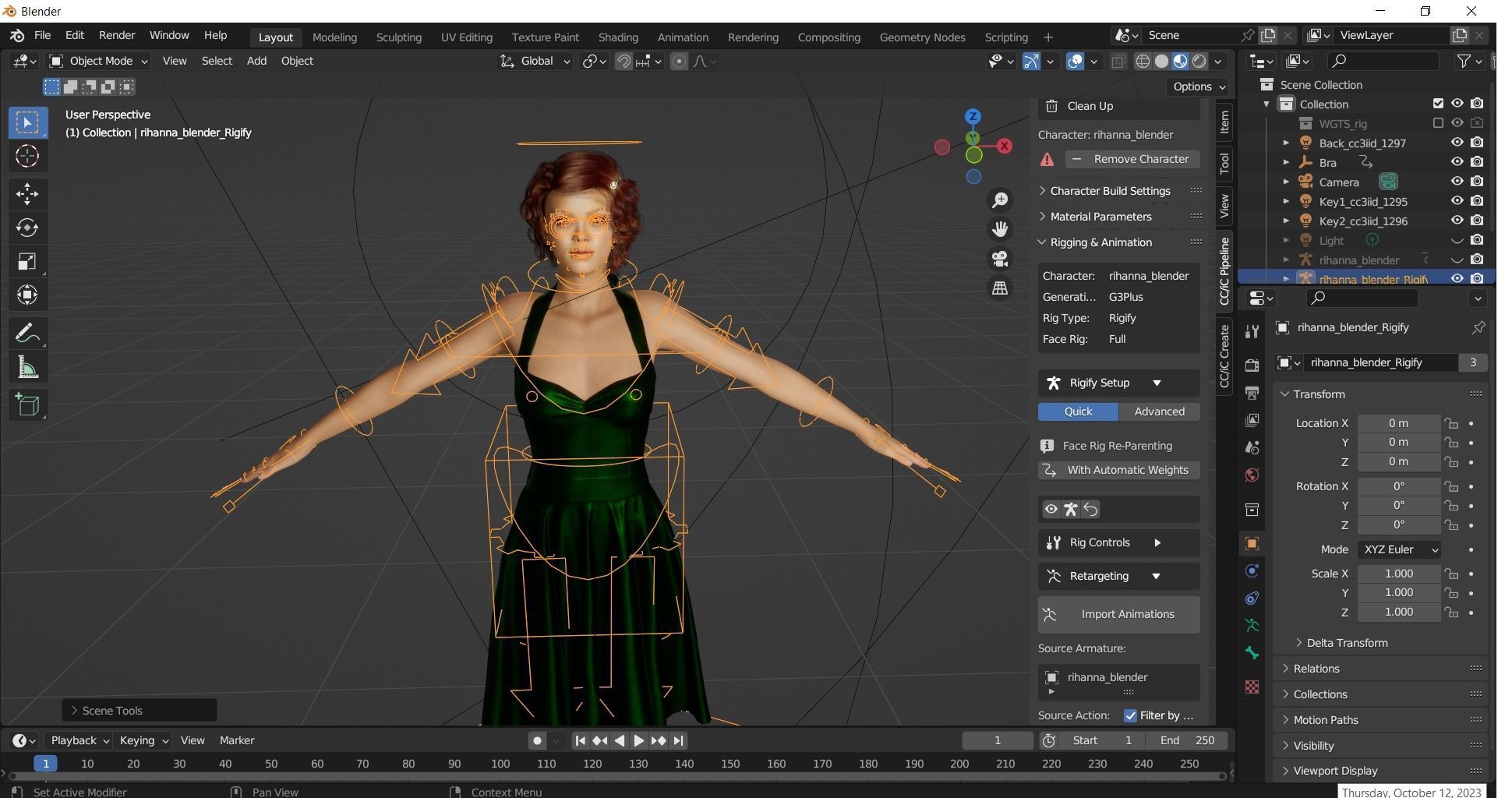Open the Options dropdown in viewport

pyautogui.click(x=1199, y=87)
